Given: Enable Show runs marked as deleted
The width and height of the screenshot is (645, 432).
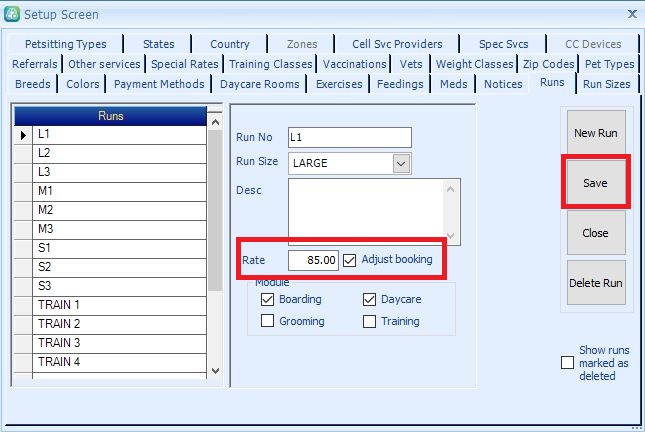Looking at the screenshot, I should tap(568, 363).
